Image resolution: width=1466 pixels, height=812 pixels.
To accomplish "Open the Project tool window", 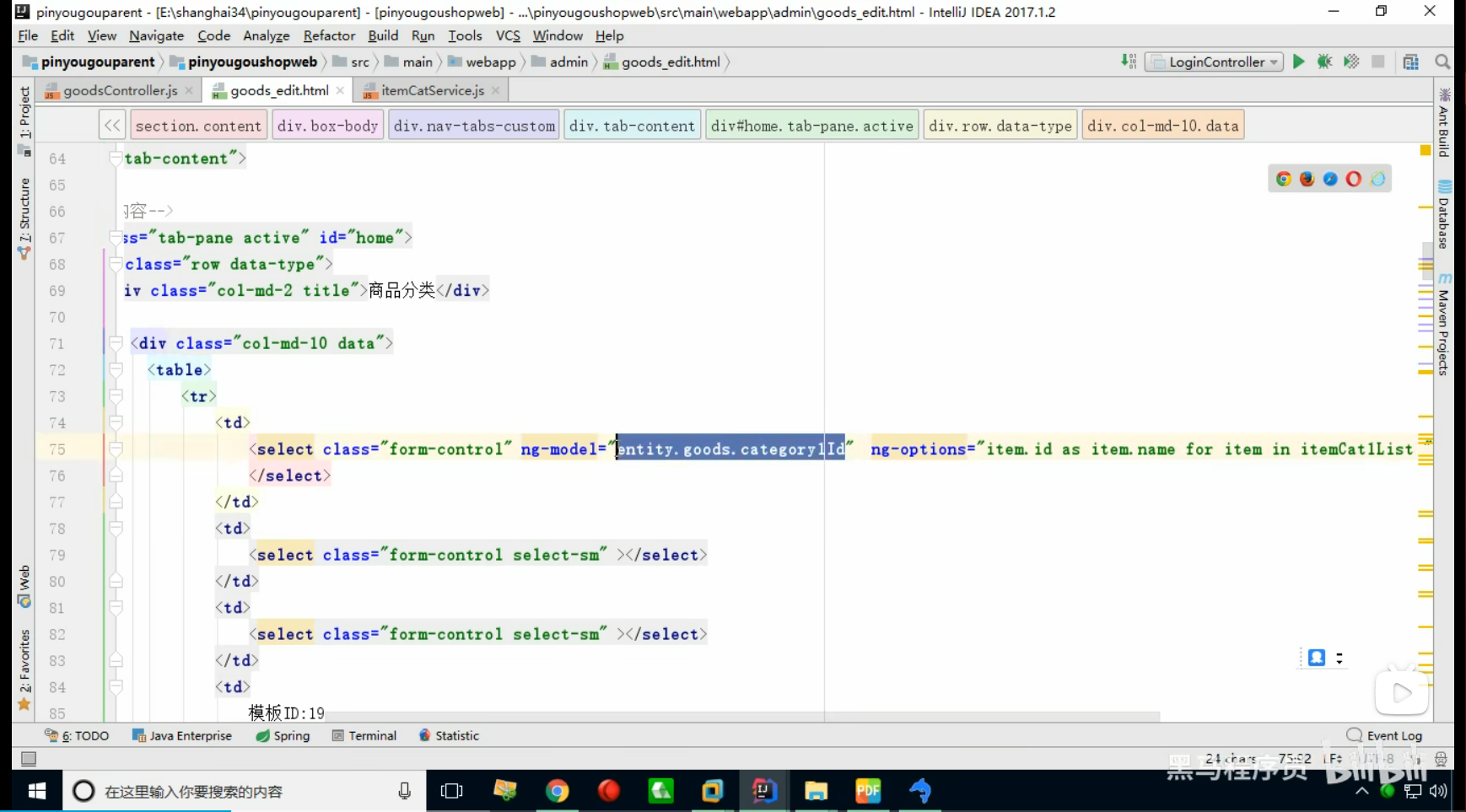I will (24, 121).
